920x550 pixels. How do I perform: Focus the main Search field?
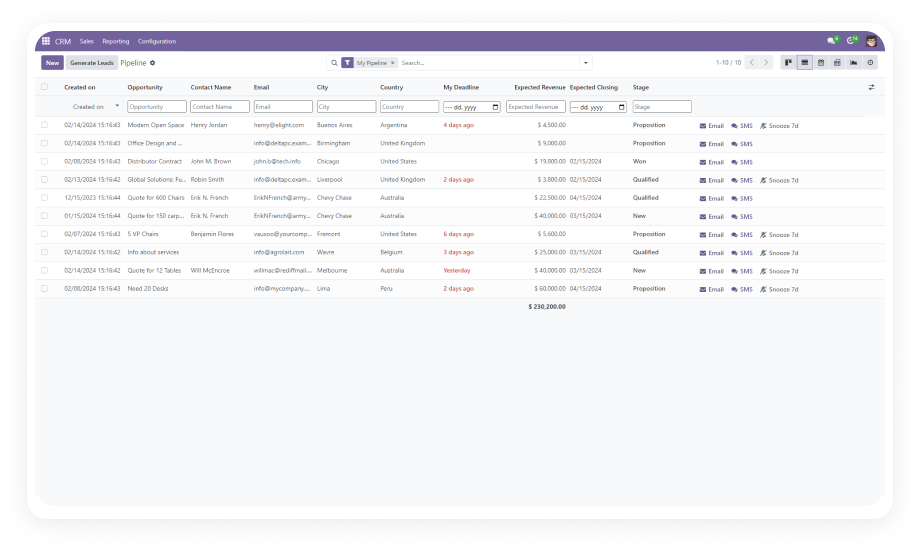[x=488, y=63]
